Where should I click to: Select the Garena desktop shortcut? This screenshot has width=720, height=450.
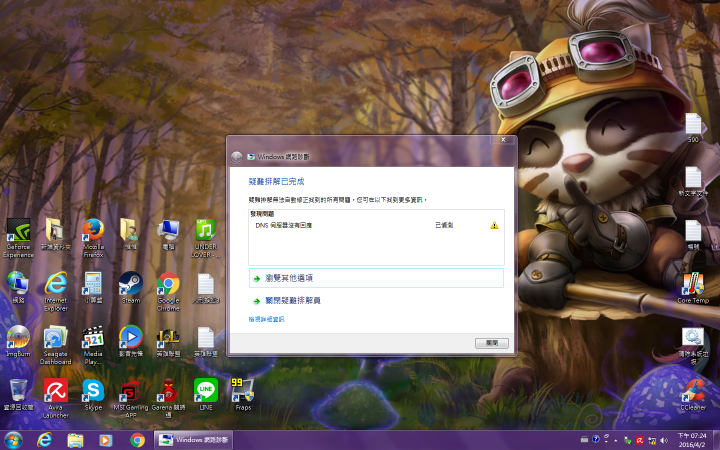click(168, 398)
